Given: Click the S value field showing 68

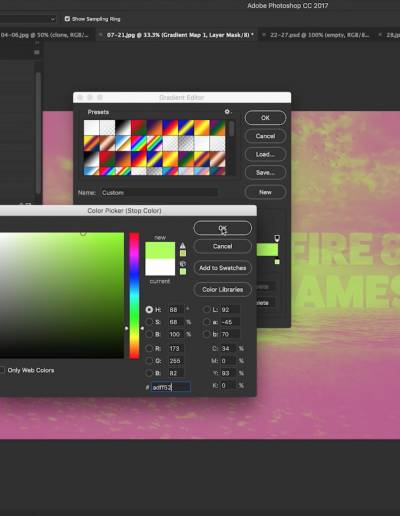Looking at the screenshot, I should (x=176, y=322).
